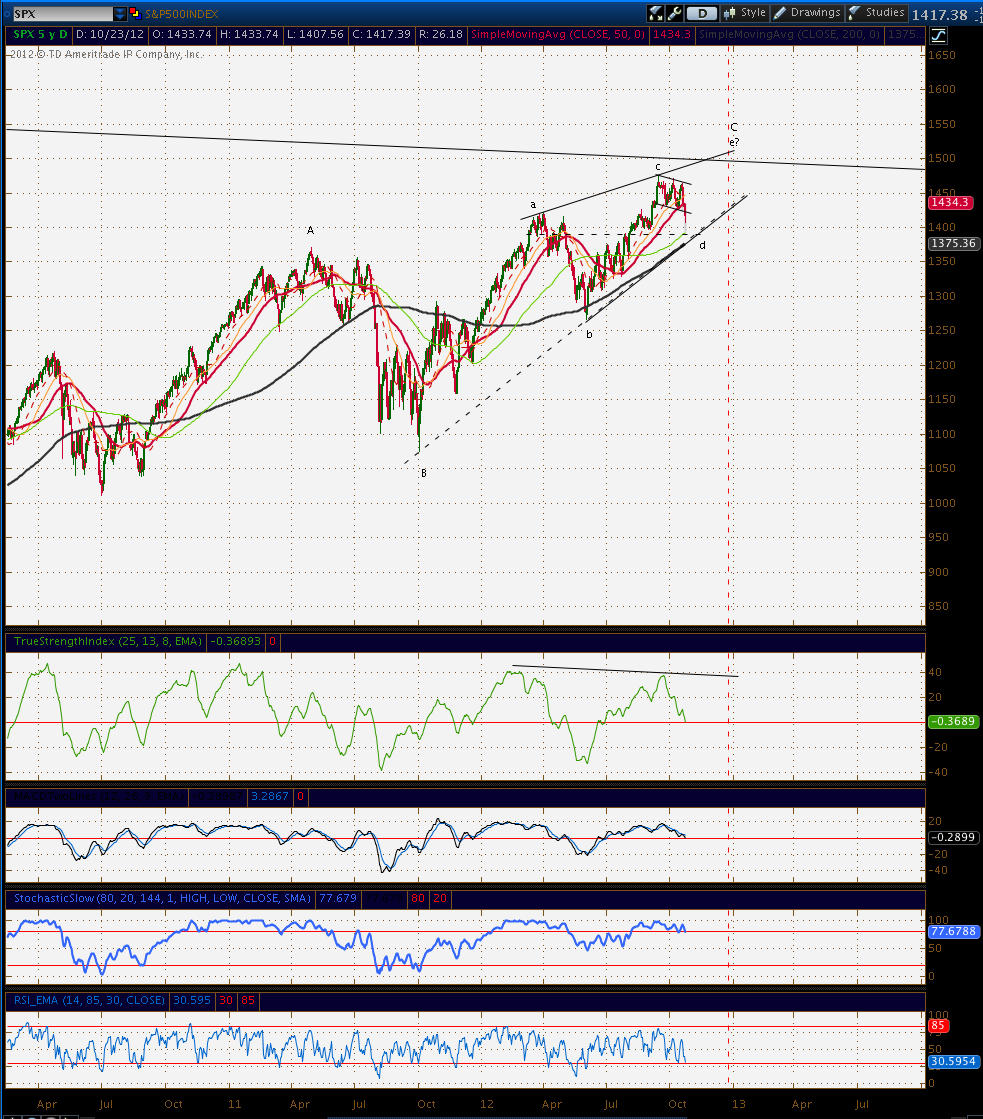Click the 'SPX 5 y D' chart label
This screenshot has height=1119, width=983.
tap(41, 34)
